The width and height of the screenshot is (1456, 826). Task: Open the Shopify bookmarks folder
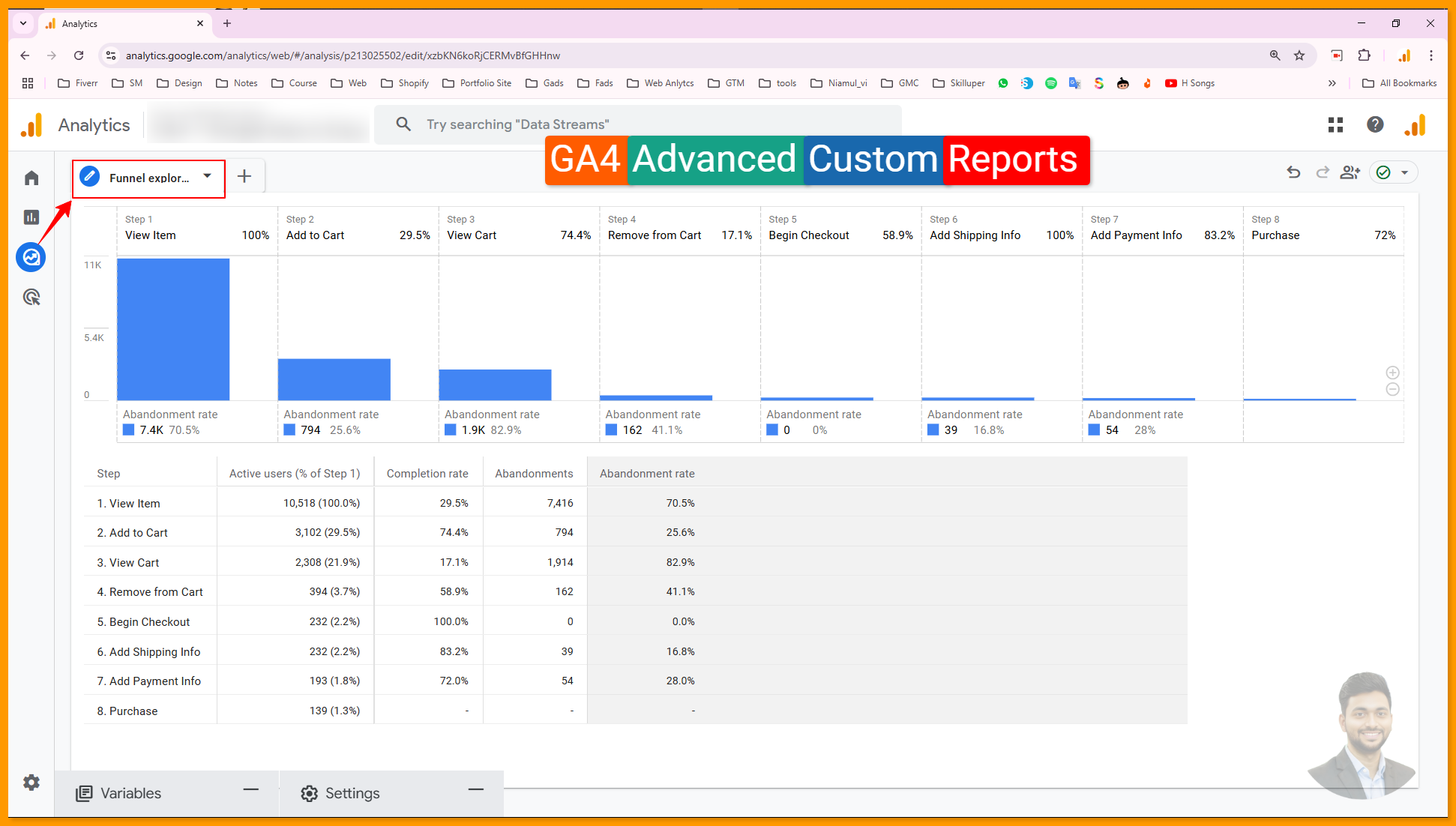coord(405,83)
